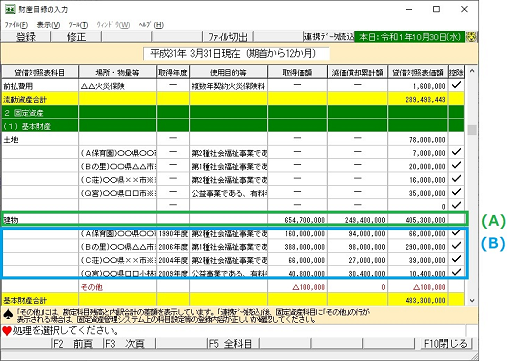Select the 1,600,000 prepaid expense value cell
The height and width of the screenshot is (361, 512).
point(418,86)
